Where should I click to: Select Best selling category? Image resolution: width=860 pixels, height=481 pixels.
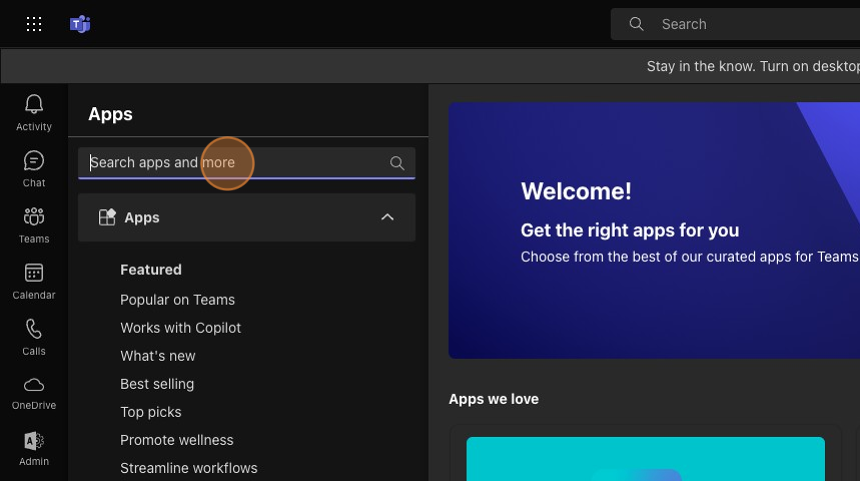(157, 384)
